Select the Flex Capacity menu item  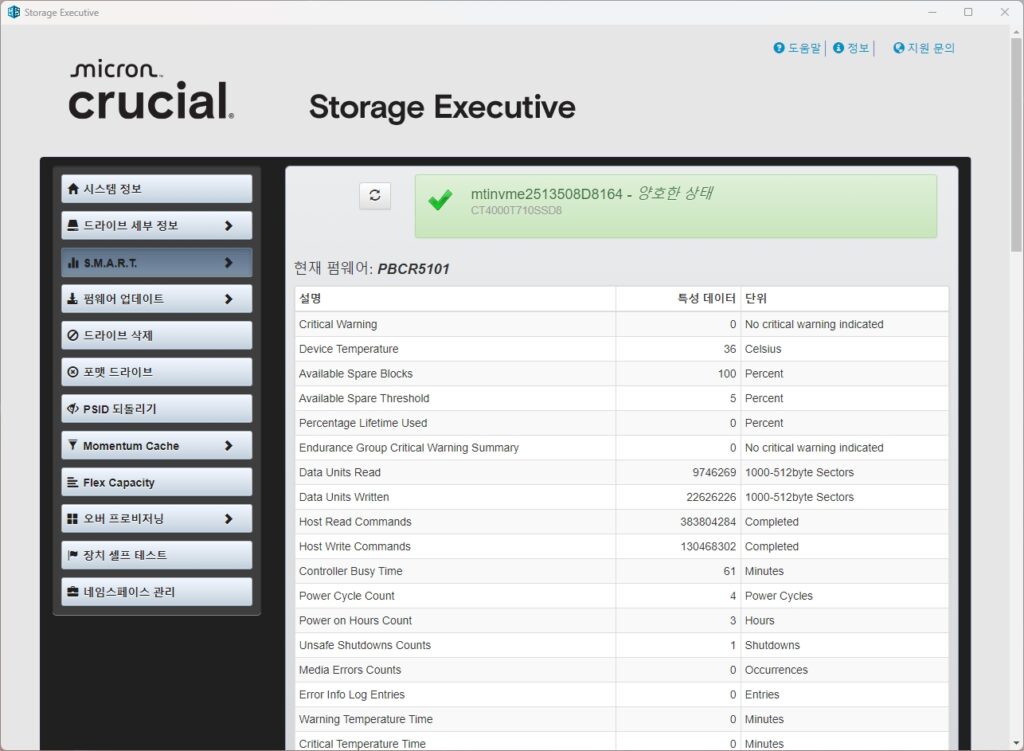[x=157, y=482]
